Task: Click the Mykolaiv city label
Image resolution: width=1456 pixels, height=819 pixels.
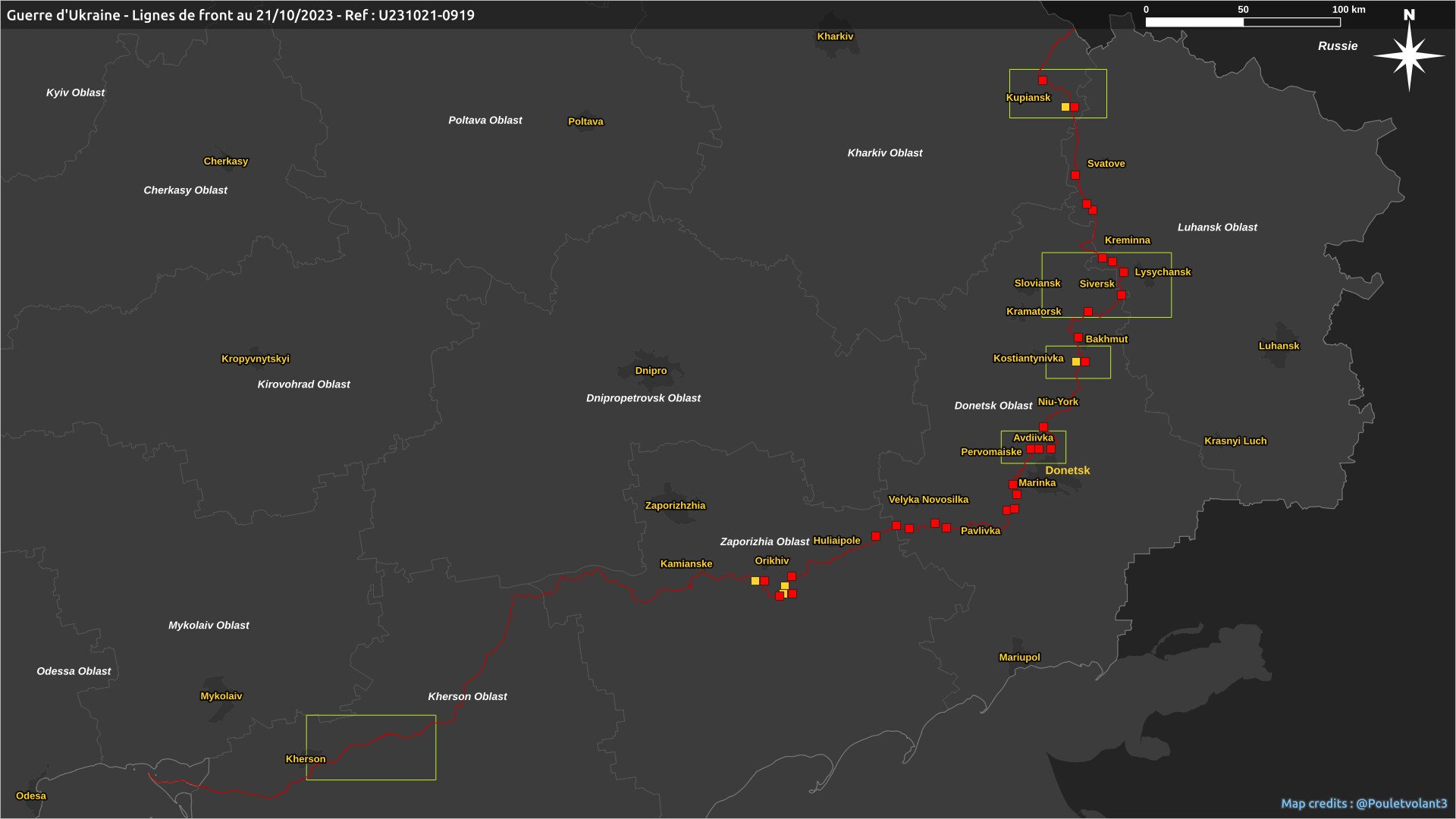Action: tap(221, 696)
